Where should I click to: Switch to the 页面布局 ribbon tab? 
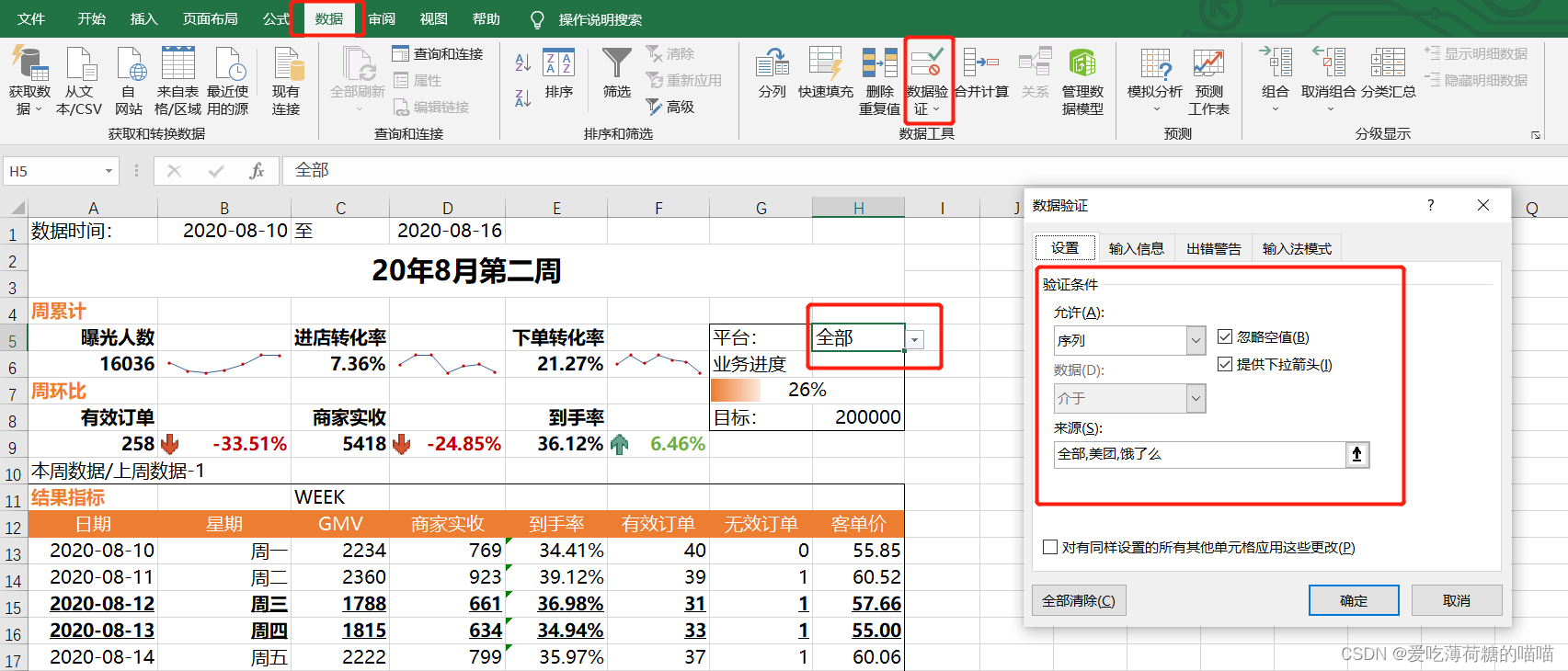pos(210,19)
